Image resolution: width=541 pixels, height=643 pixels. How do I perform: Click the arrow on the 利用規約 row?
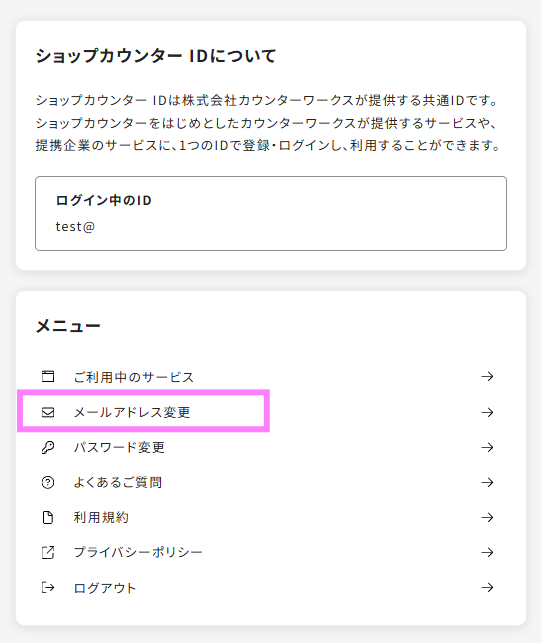(487, 518)
